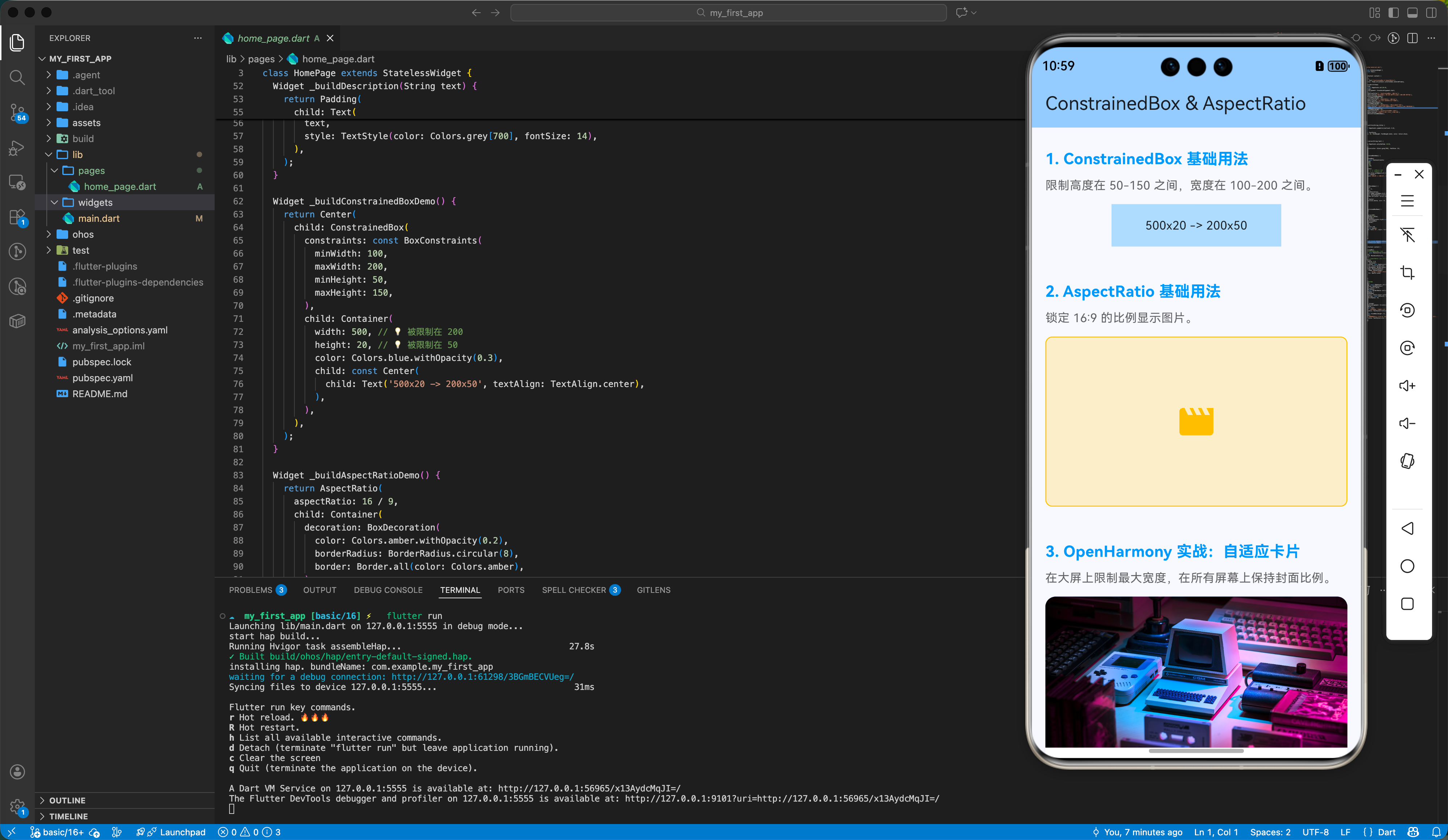Open Source Control view with 54 badge
The image size is (1448, 840).
17,112
